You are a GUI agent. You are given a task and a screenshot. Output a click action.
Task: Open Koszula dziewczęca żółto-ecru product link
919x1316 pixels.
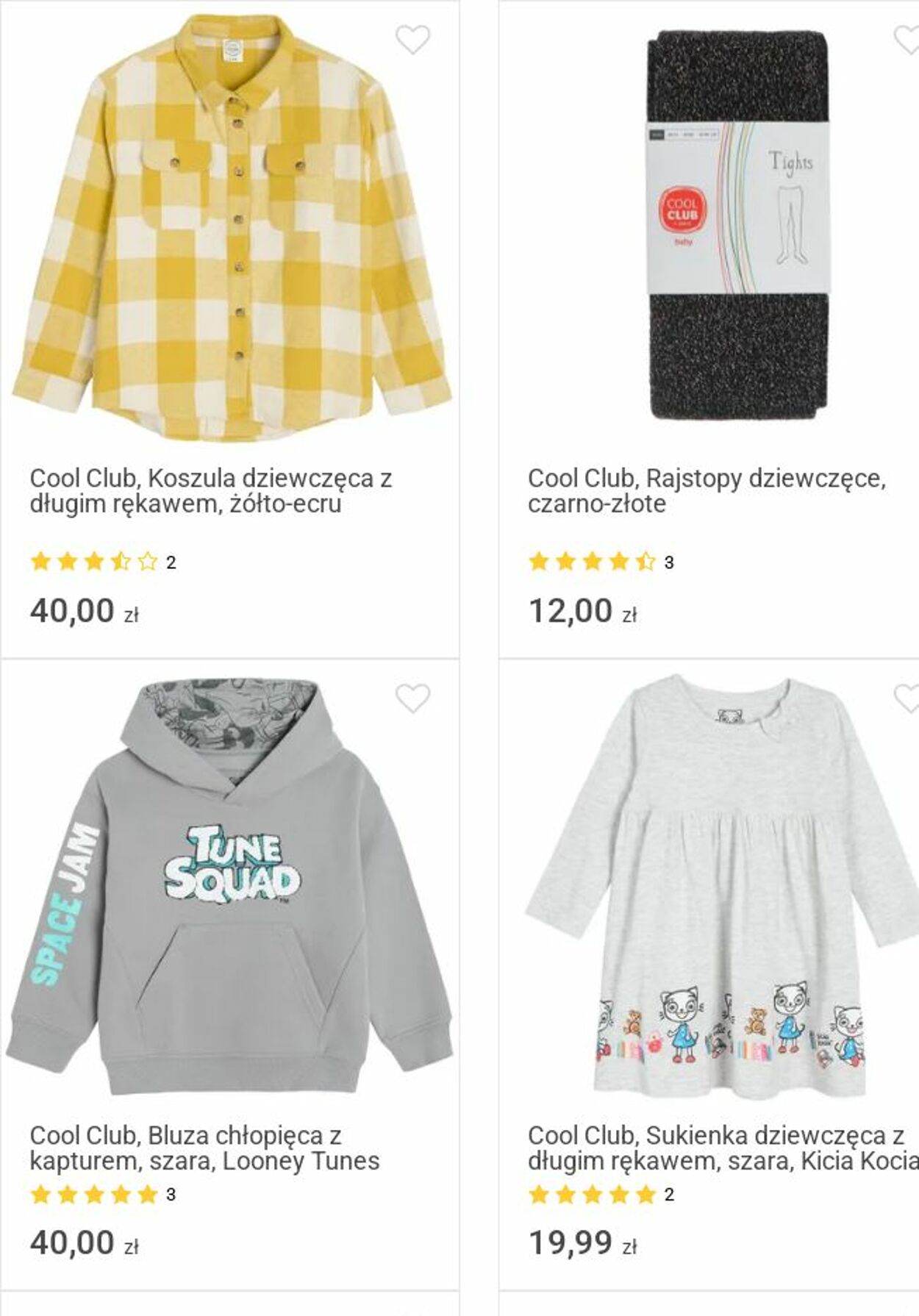211,490
